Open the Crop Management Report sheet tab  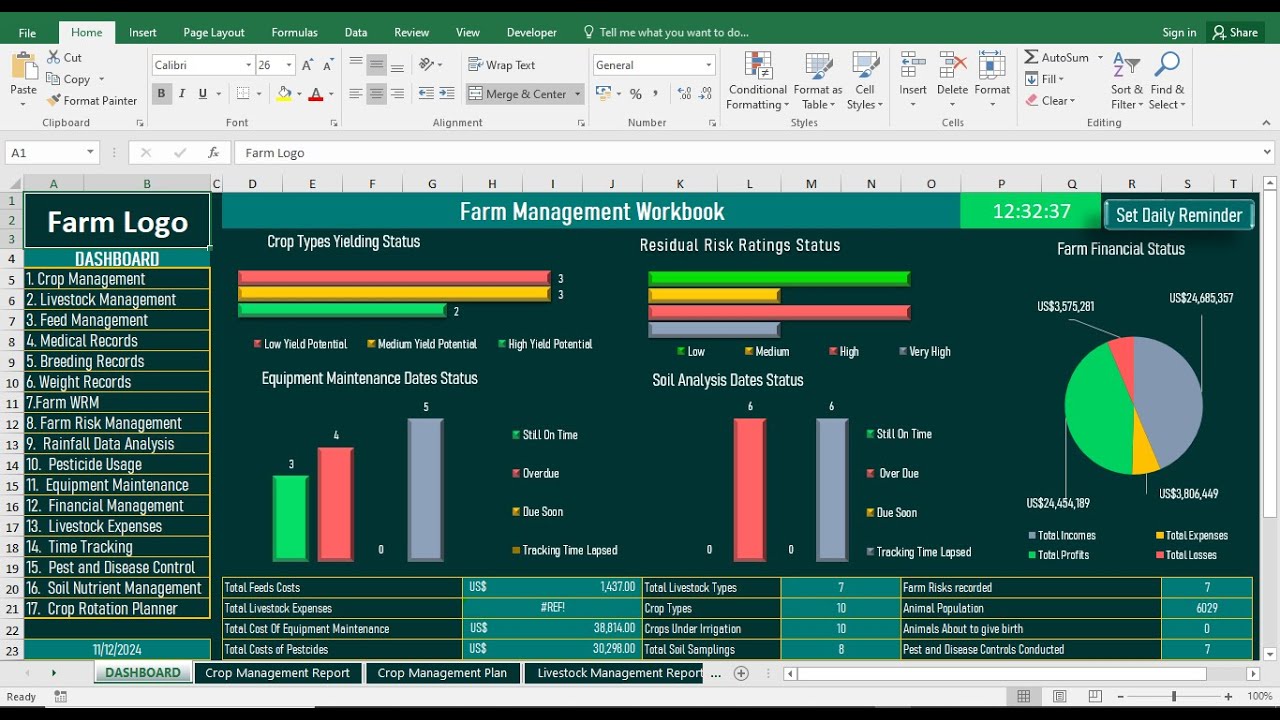coord(277,673)
